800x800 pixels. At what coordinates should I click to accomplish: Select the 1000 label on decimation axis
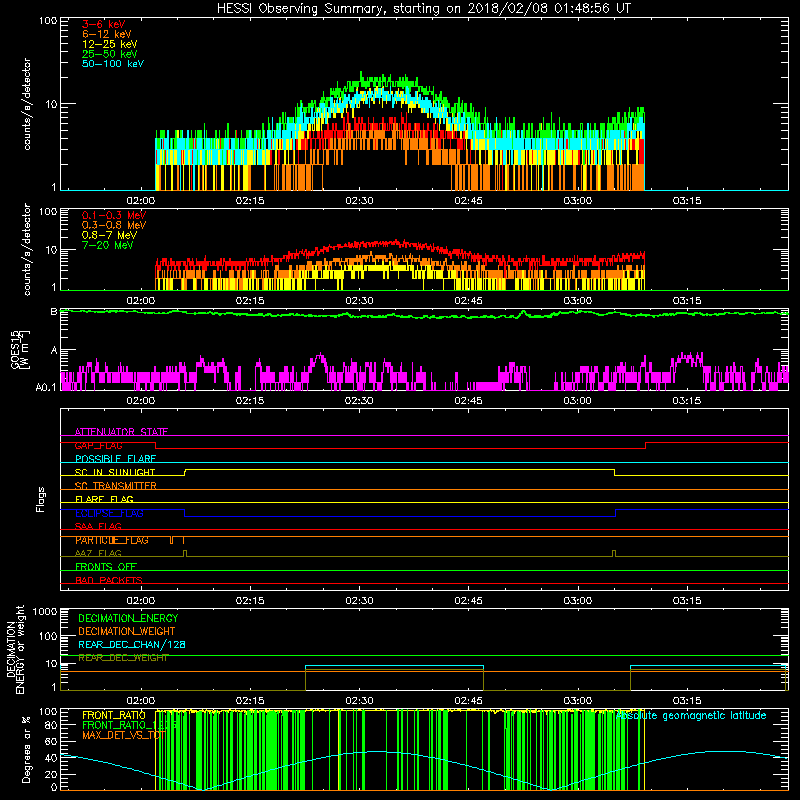pos(45,612)
